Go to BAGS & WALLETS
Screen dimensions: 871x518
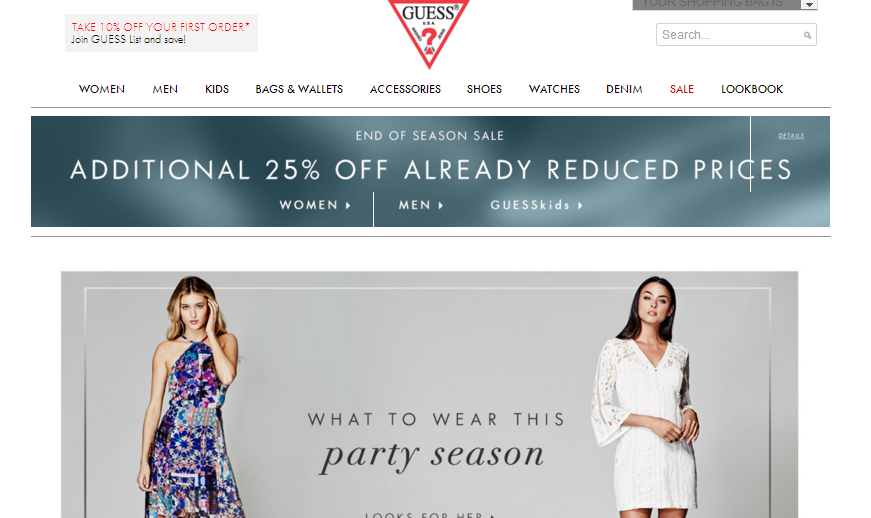299,89
